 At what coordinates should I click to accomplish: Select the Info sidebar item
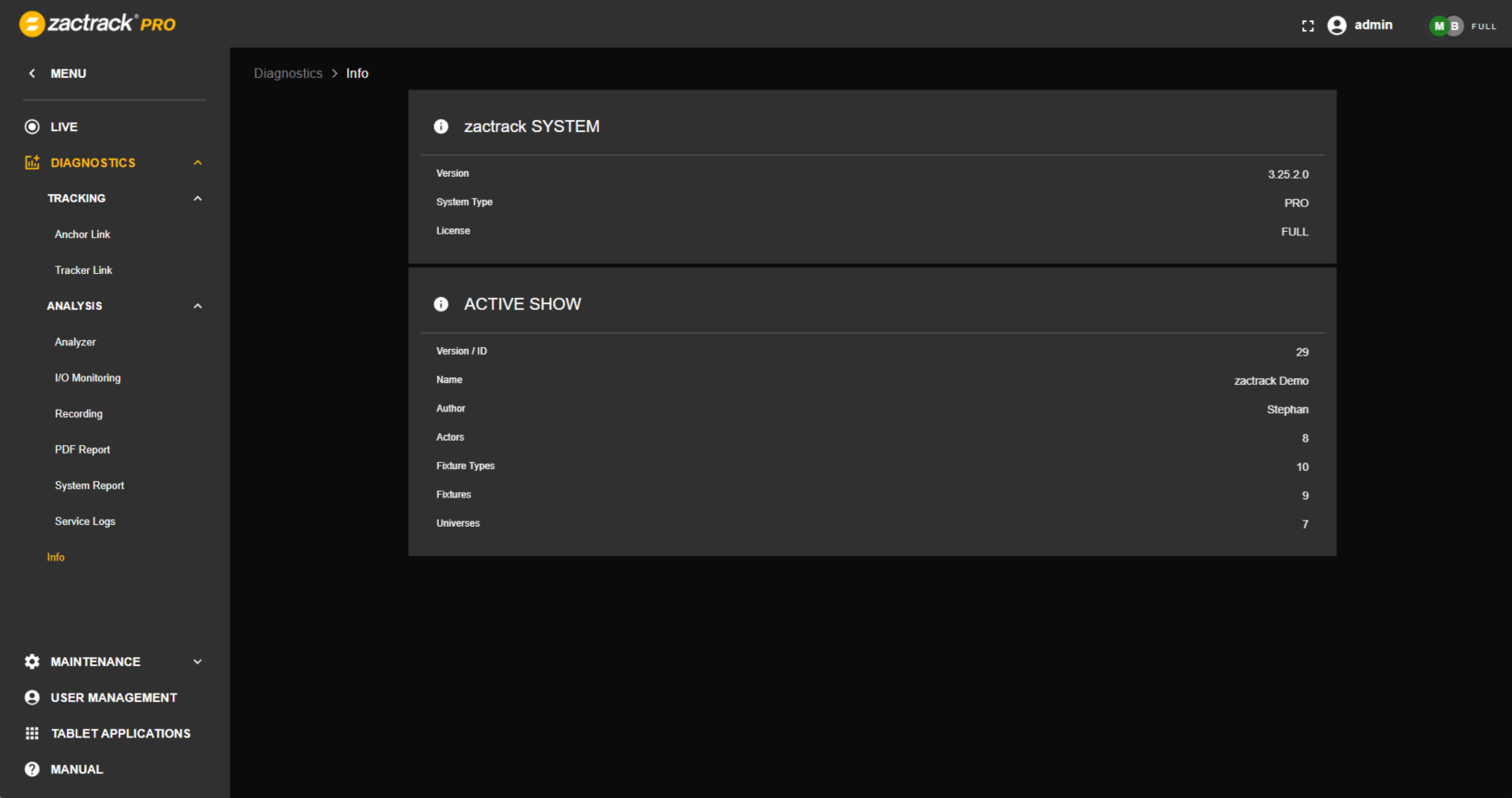pos(56,557)
